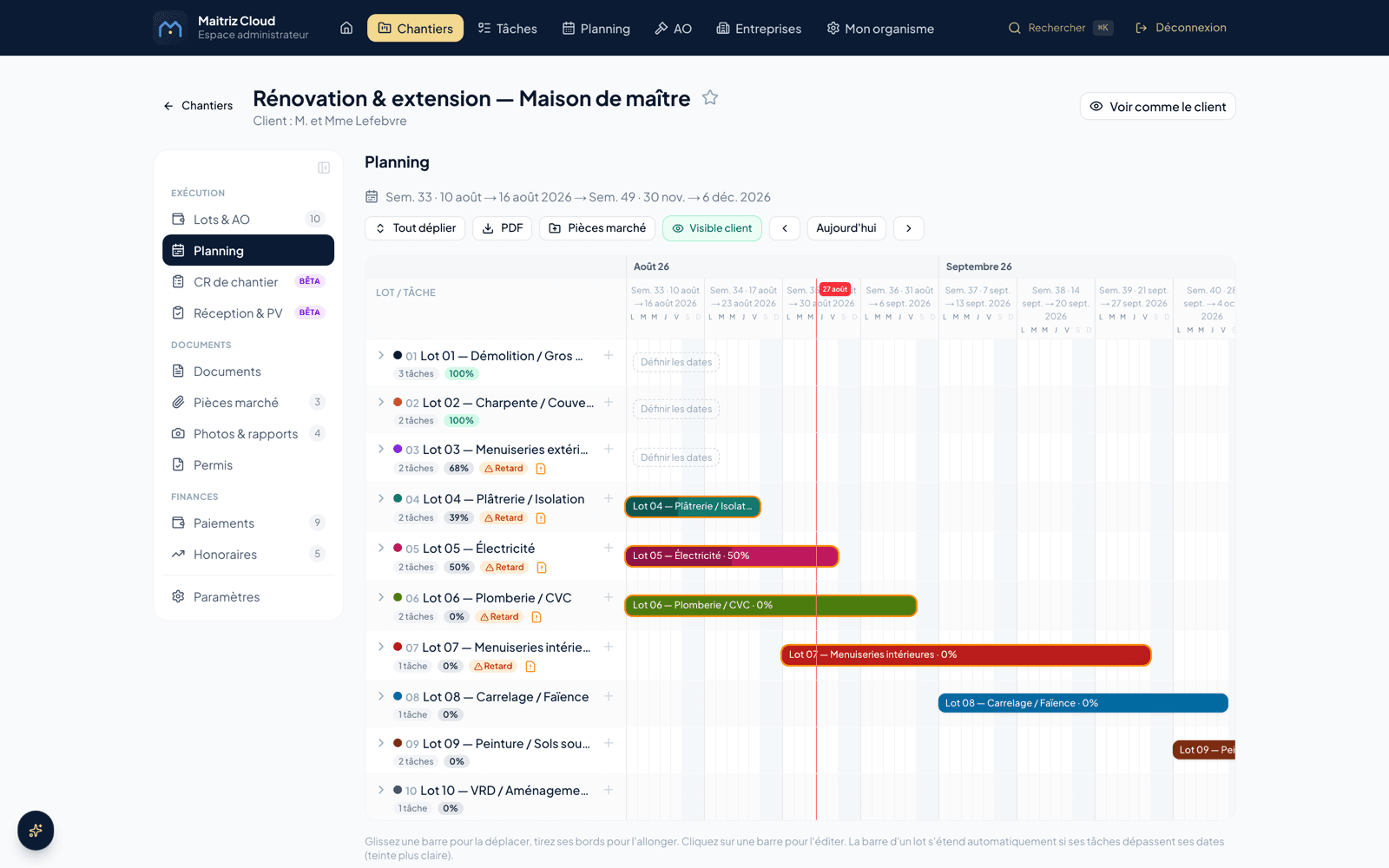
Task: Go to previous period with left chevron
Action: (x=785, y=228)
